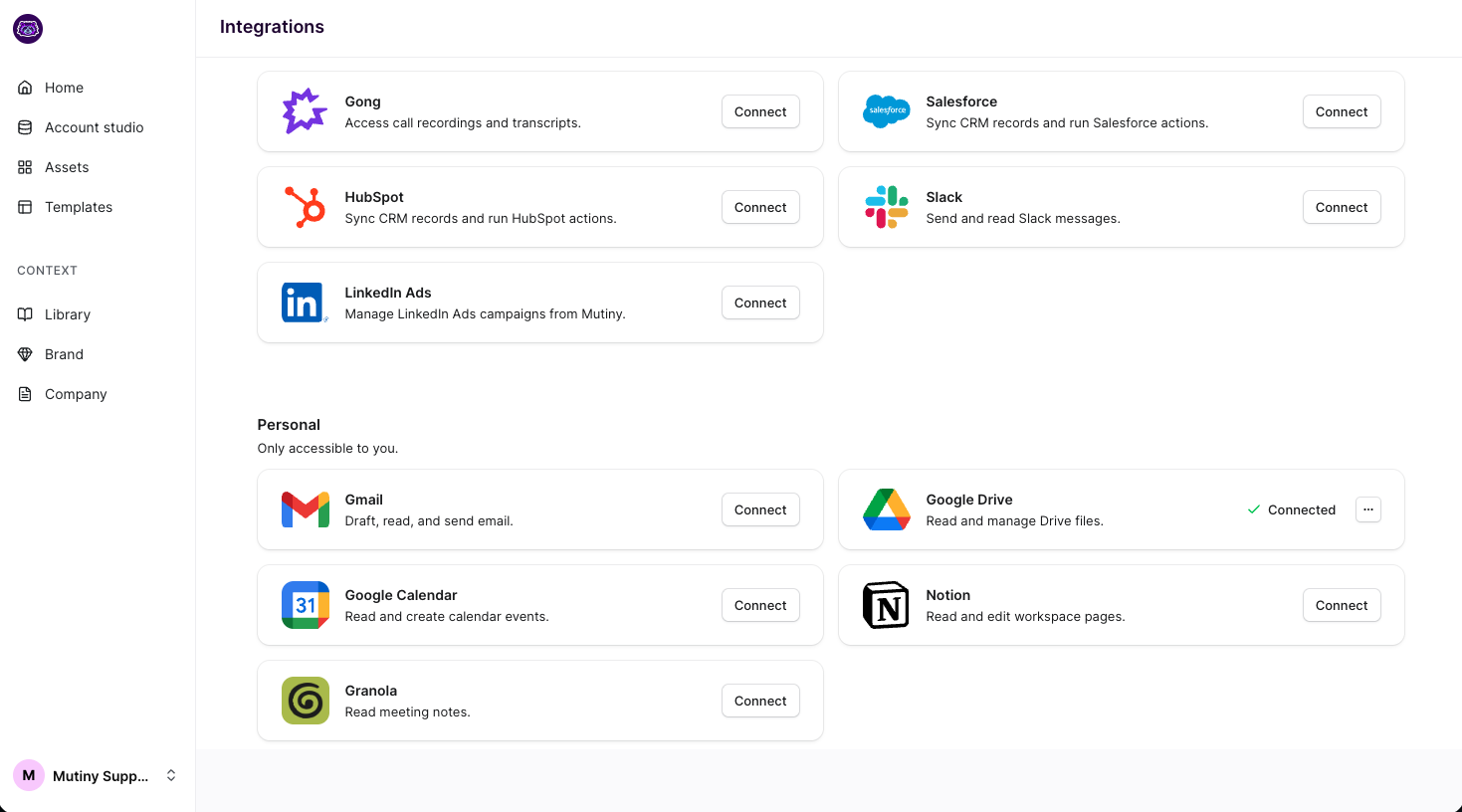
Task: Connect the Salesforce integration
Action: (1342, 111)
